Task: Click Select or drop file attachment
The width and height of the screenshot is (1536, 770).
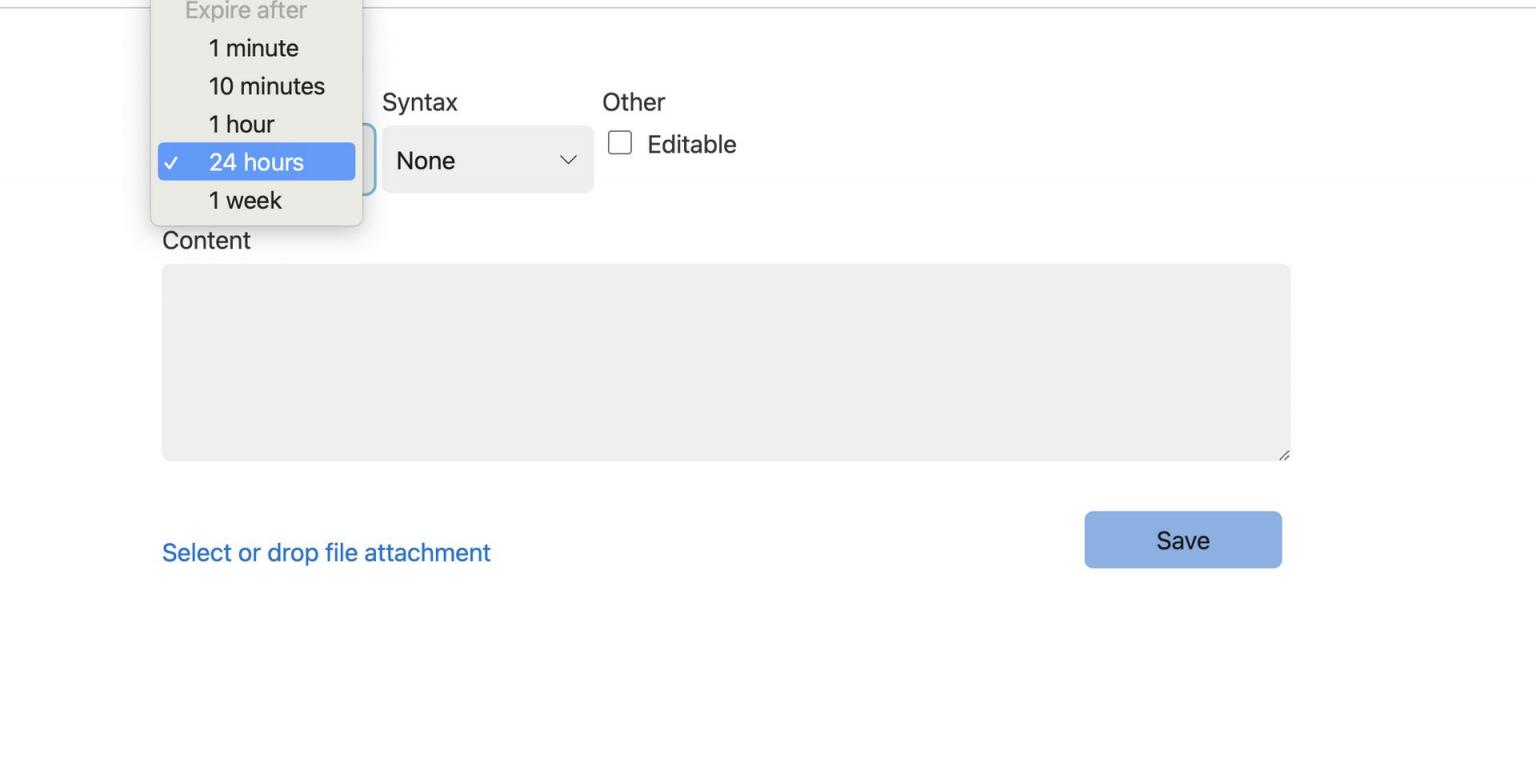Action: (326, 552)
